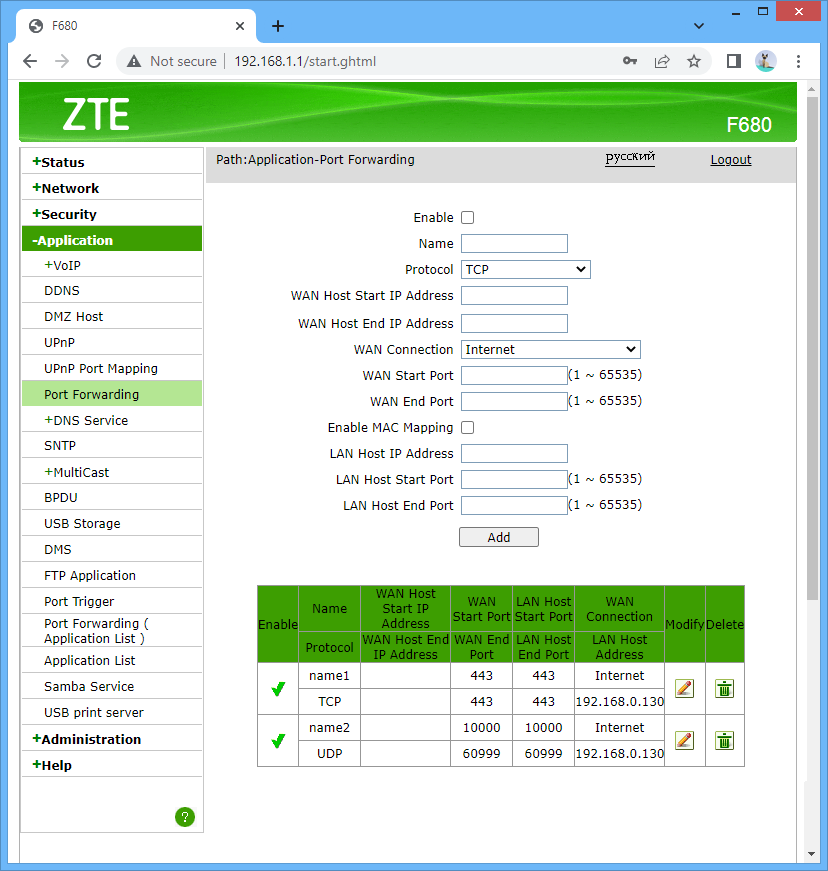Click the share page icon
Viewport: 828px width, 871px height.
(661, 61)
